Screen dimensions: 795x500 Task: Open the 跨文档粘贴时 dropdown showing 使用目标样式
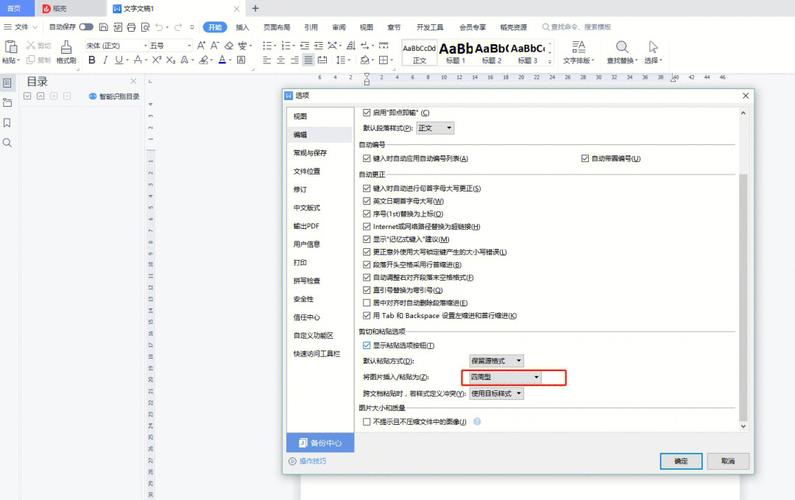(x=496, y=394)
